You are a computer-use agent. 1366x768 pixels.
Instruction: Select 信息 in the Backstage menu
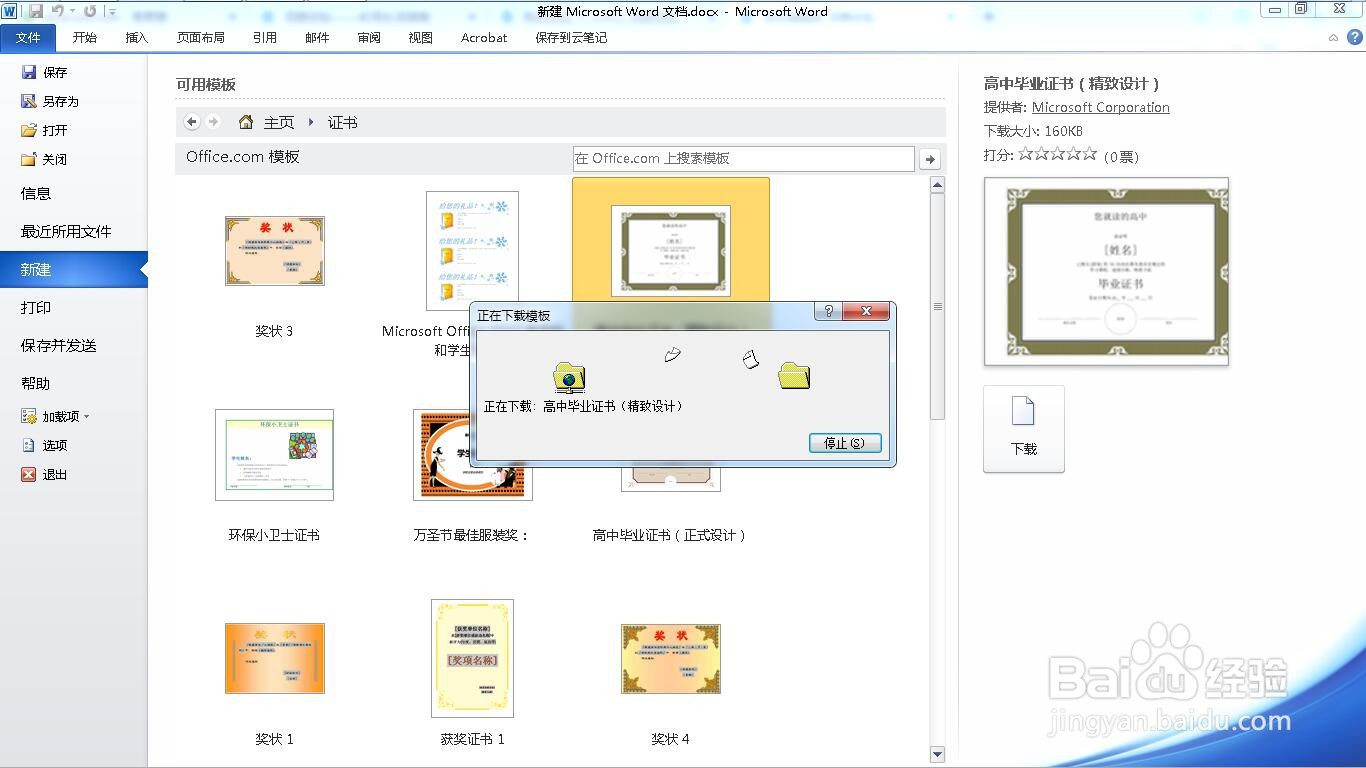tap(74, 193)
